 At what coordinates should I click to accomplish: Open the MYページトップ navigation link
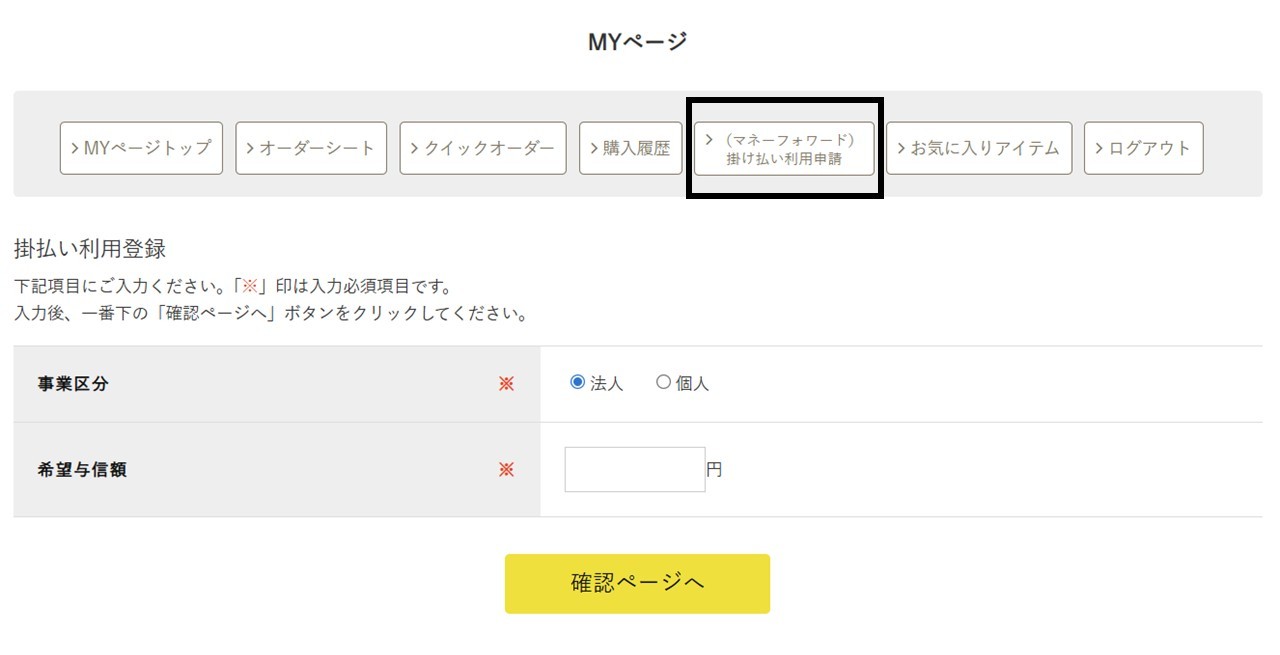(140, 147)
